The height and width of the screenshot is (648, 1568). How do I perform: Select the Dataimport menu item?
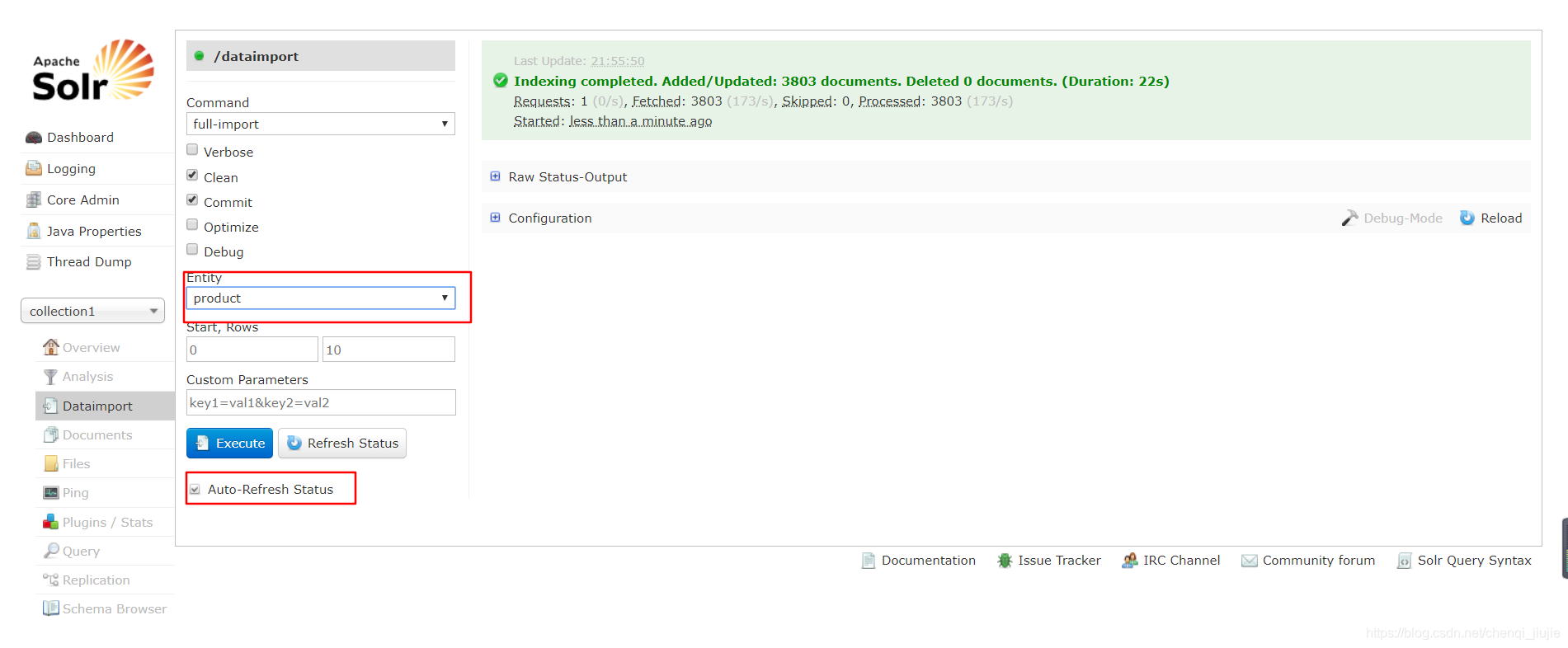[105, 406]
